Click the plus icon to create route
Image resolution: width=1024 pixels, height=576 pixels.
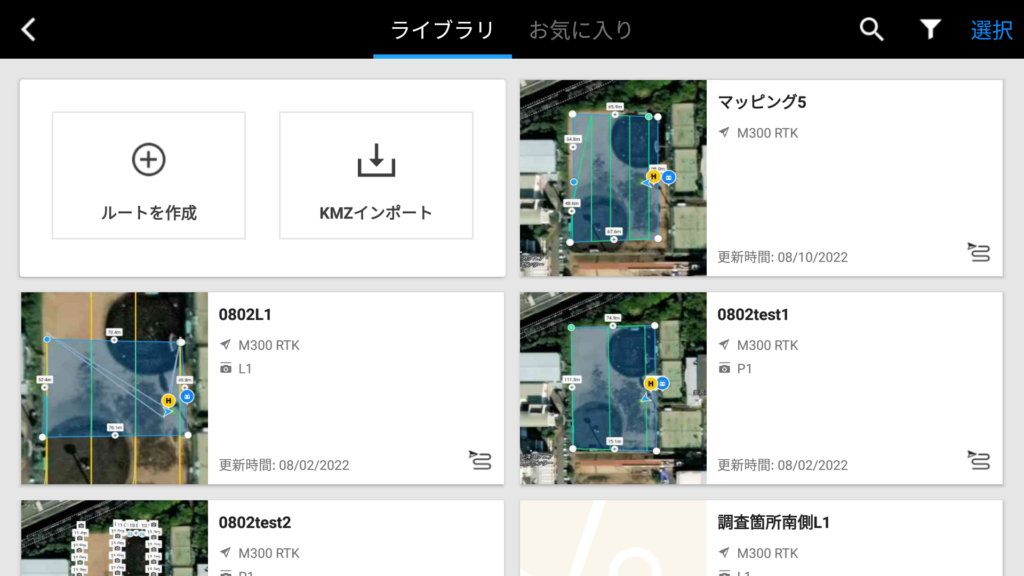click(x=148, y=159)
